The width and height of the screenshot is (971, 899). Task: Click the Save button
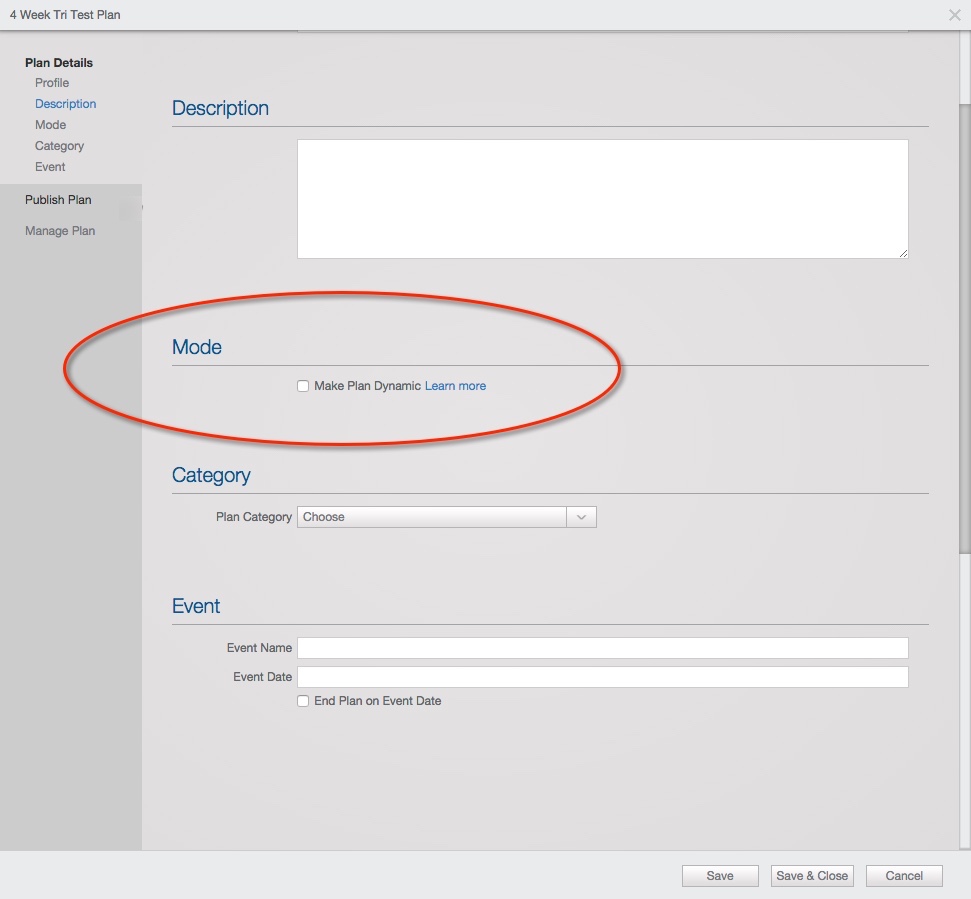[720, 875]
